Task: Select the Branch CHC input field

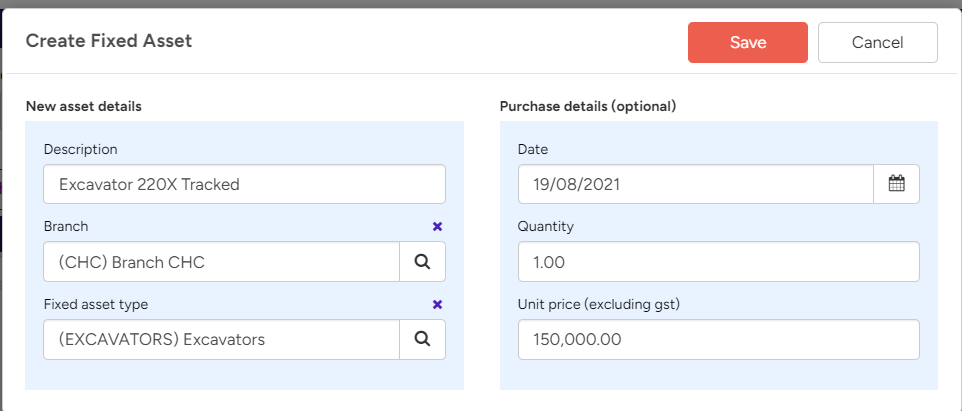Action: tap(221, 261)
